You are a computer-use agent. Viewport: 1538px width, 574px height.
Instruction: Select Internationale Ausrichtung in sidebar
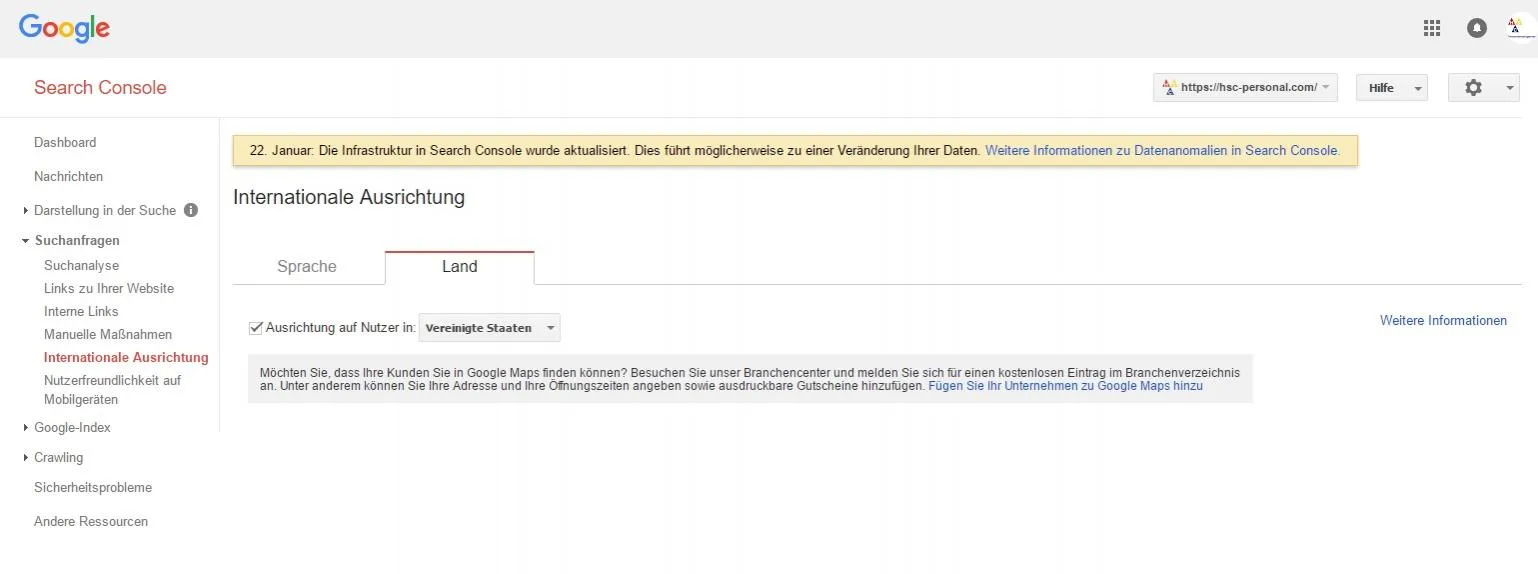click(126, 357)
